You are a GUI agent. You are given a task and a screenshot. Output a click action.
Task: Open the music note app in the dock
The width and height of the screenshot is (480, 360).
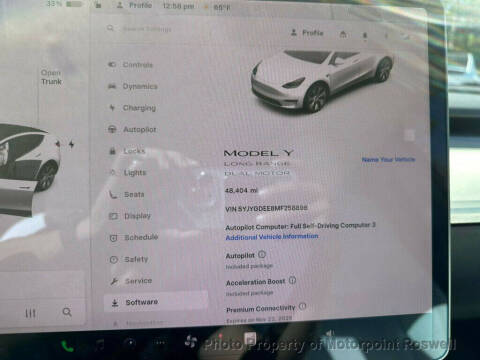100,345
